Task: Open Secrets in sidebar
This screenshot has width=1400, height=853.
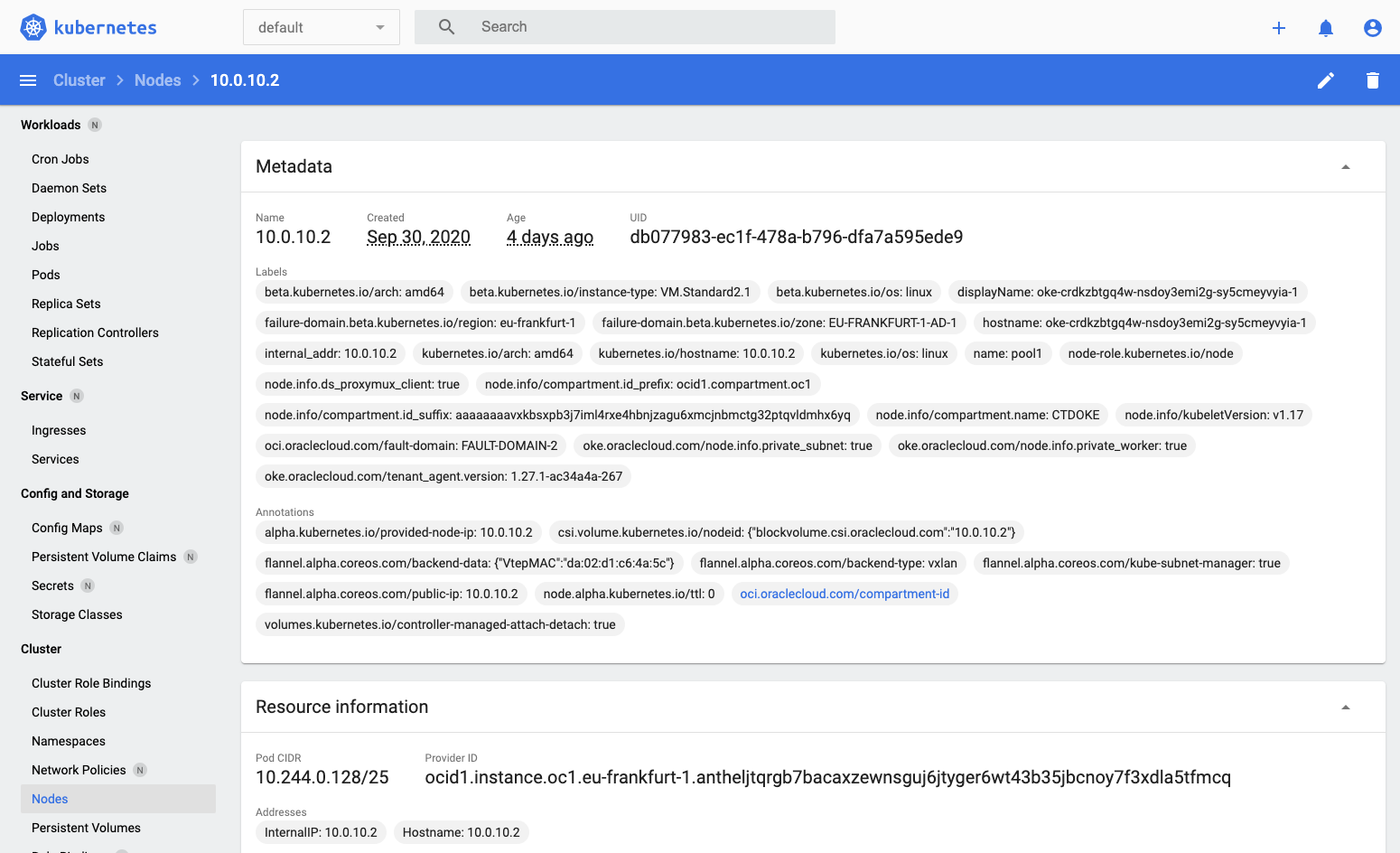Action: coord(52,586)
